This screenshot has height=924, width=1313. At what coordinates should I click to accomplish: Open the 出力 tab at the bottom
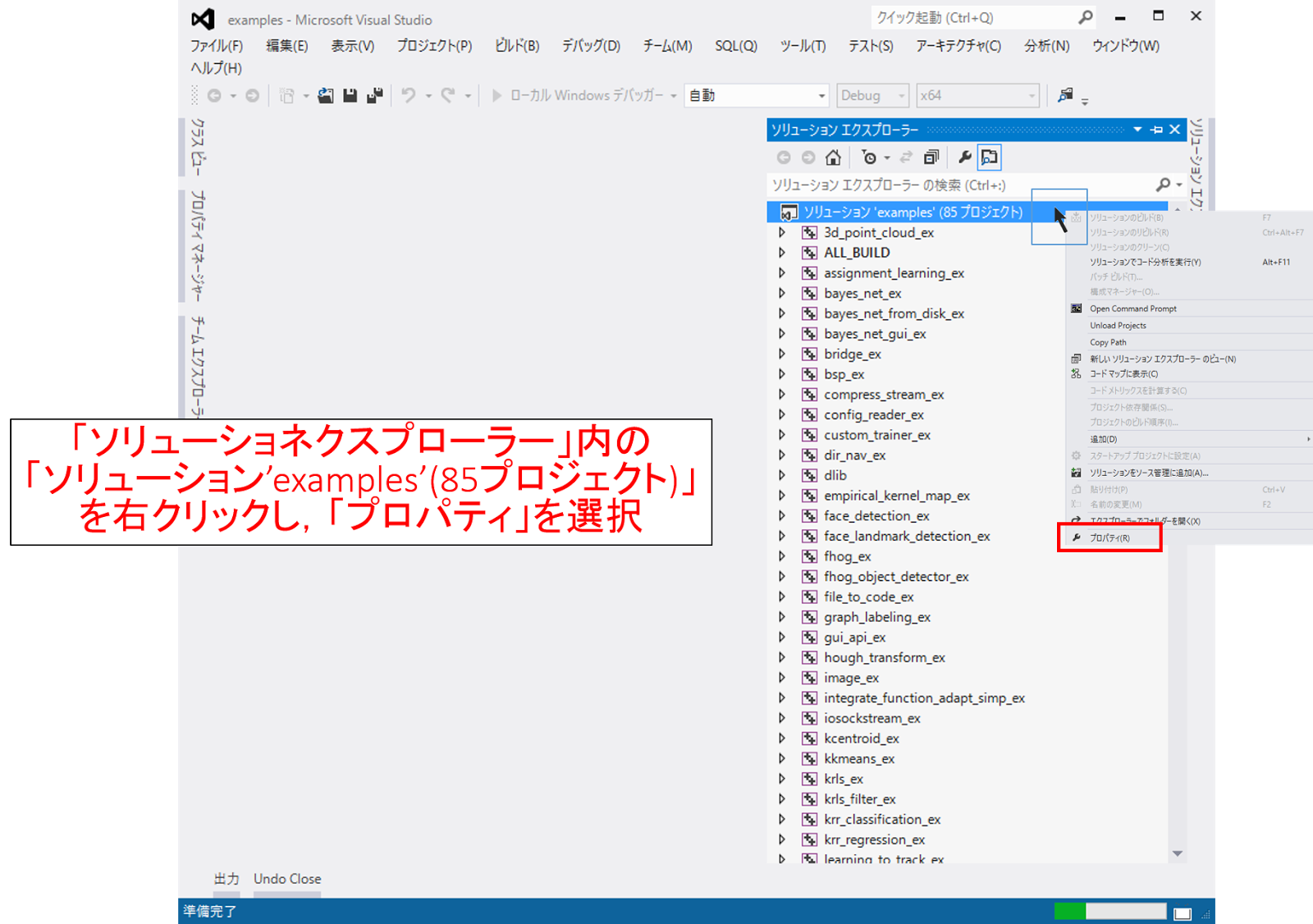tap(226, 879)
